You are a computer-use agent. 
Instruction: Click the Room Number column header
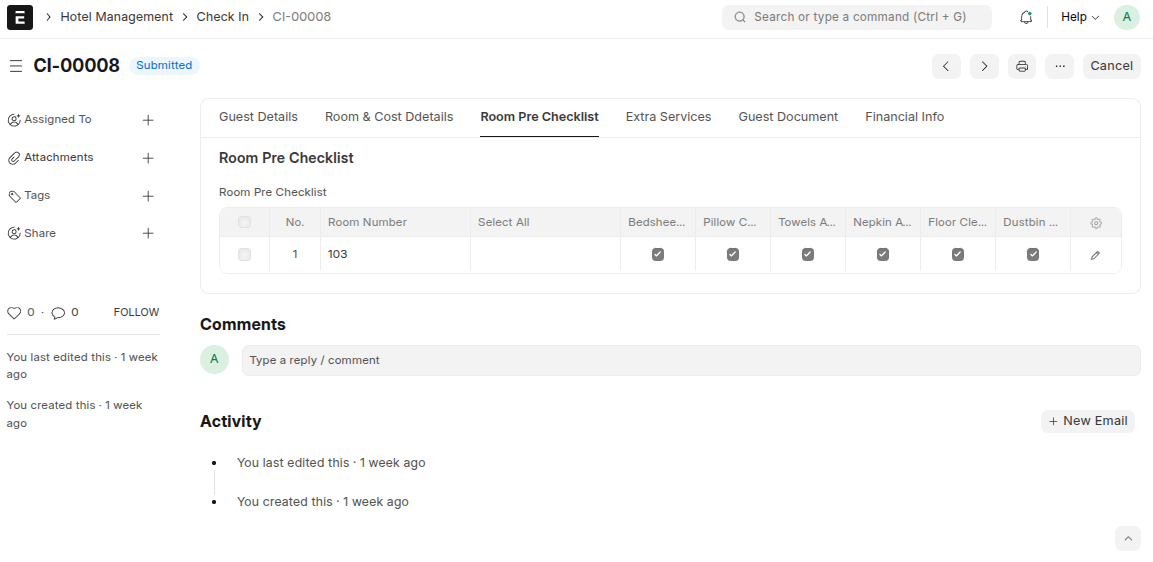(395, 222)
